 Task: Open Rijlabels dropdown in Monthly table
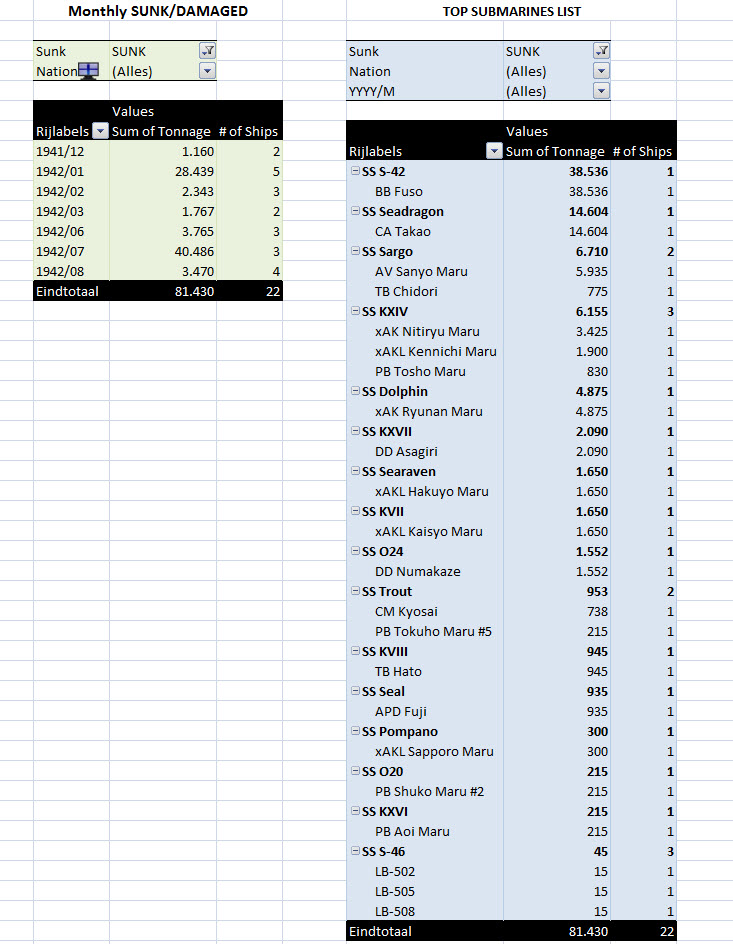[x=100, y=131]
